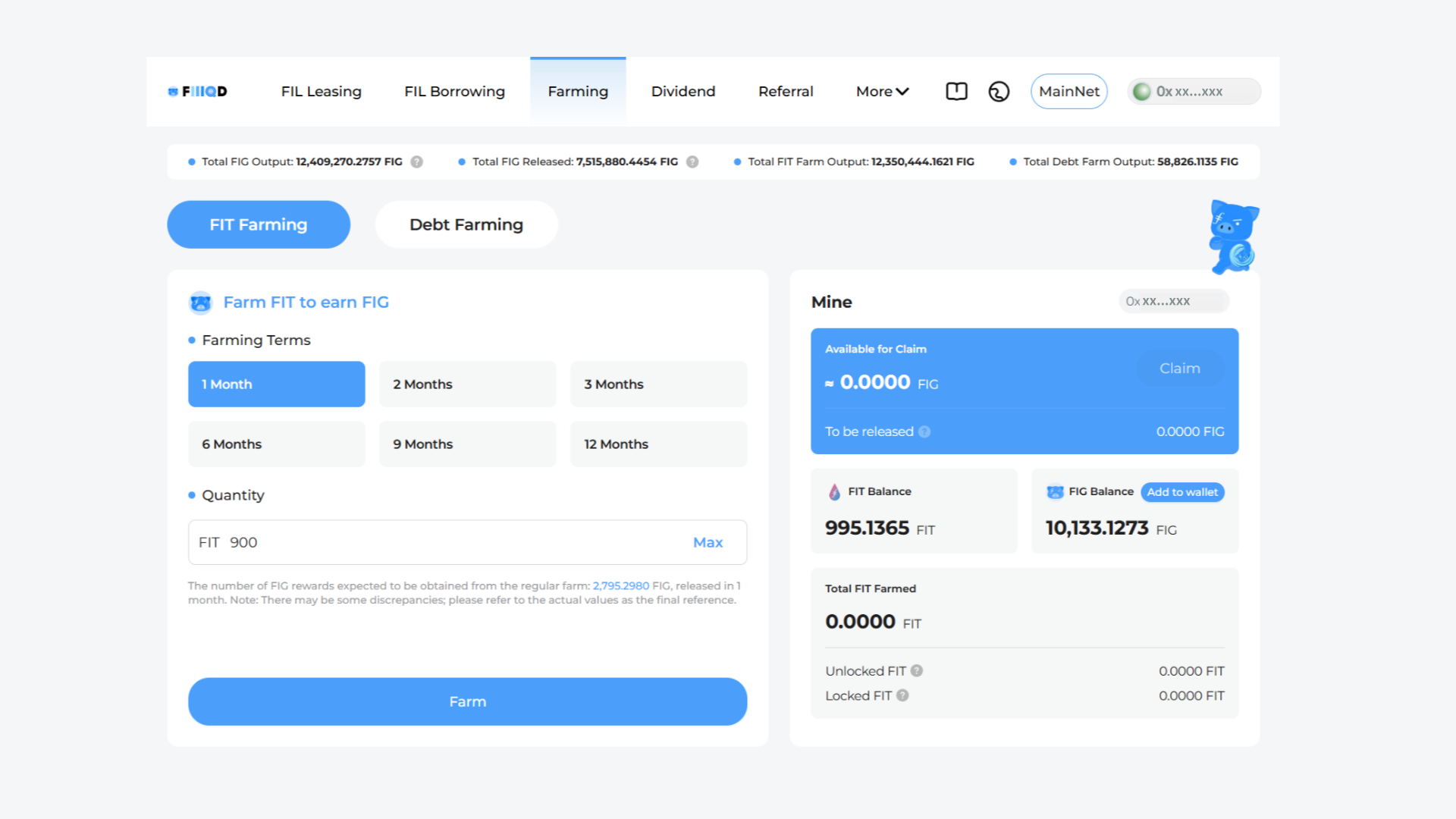Click the circular history icon in header
The height and width of the screenshot is (819, 1456).
click(x=999, y=92)
